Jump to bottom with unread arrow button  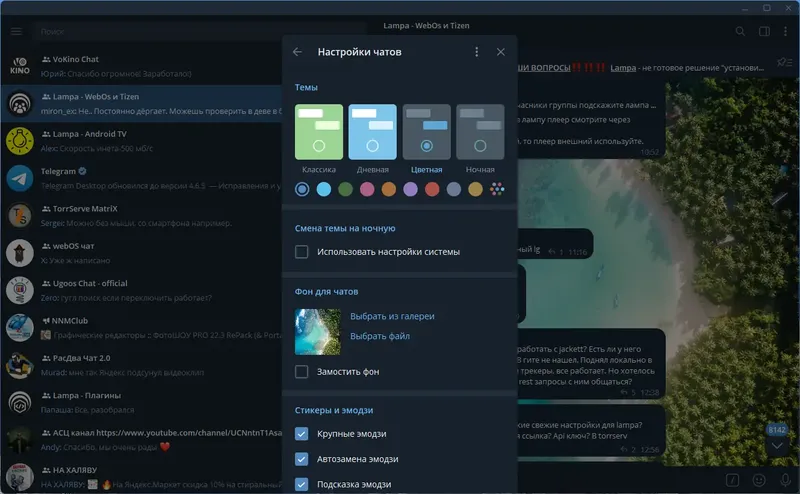[x=777, y=445]
